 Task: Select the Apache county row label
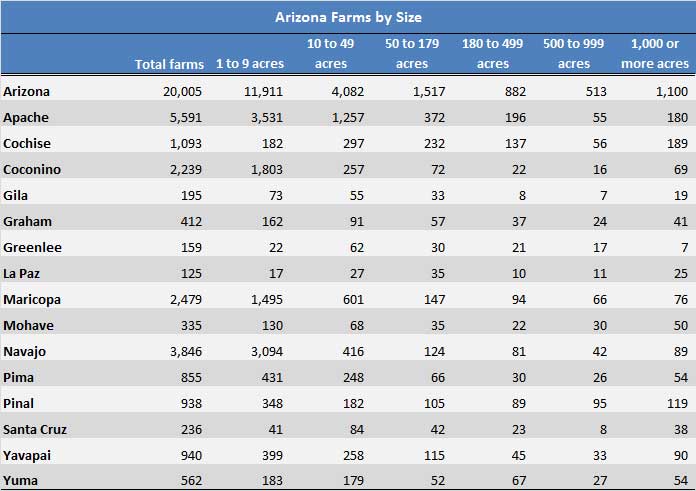(27, 117)
